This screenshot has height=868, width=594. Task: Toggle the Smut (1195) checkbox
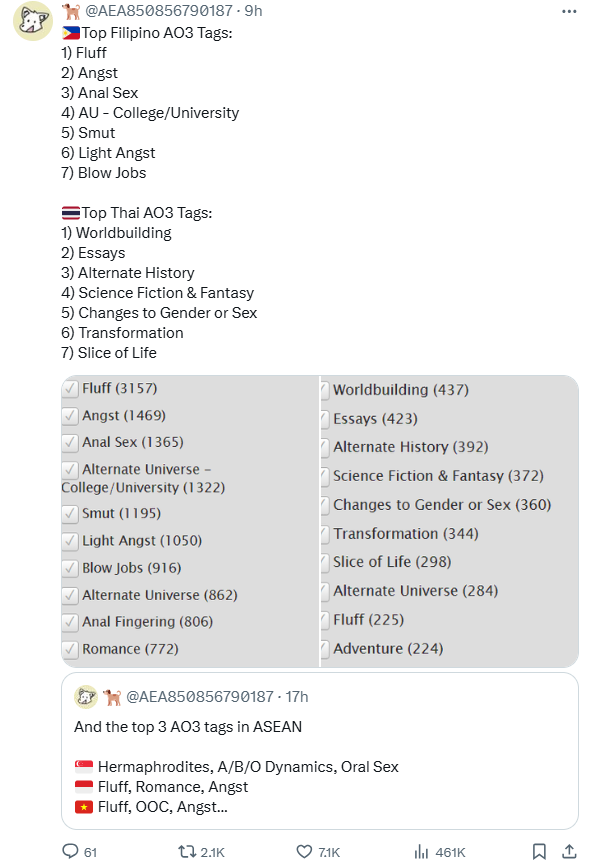[70, 514]
